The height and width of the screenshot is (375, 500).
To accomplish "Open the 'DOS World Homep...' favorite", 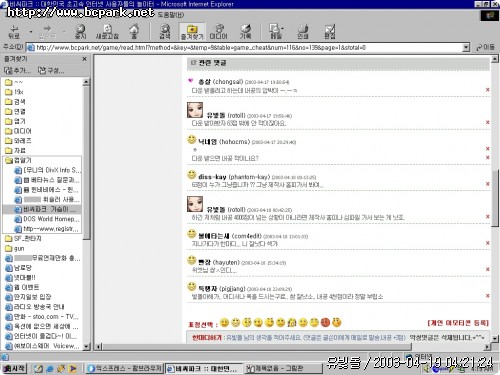I will coord(47,219).
